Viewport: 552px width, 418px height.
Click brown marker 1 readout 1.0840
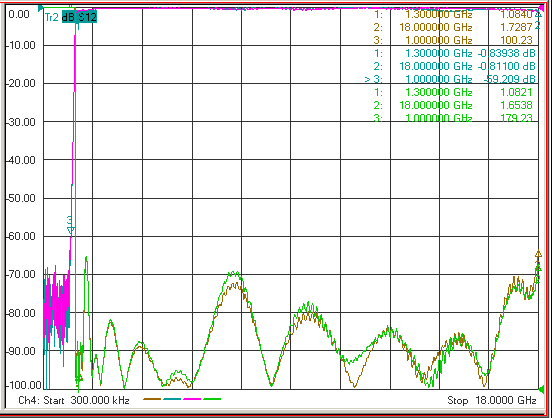pyautogui.click(x=516, y=14)
